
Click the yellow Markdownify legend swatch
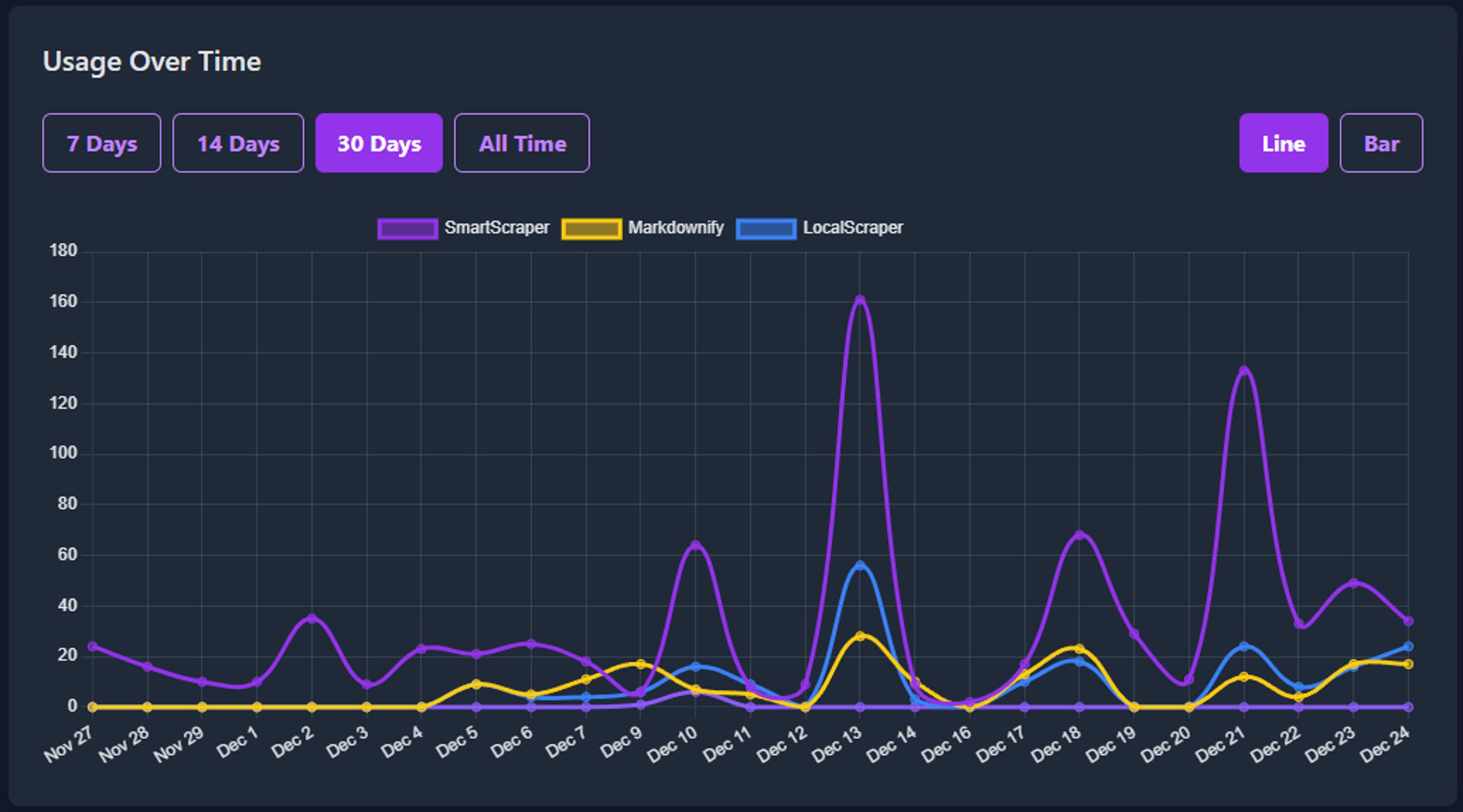point(591,229)
